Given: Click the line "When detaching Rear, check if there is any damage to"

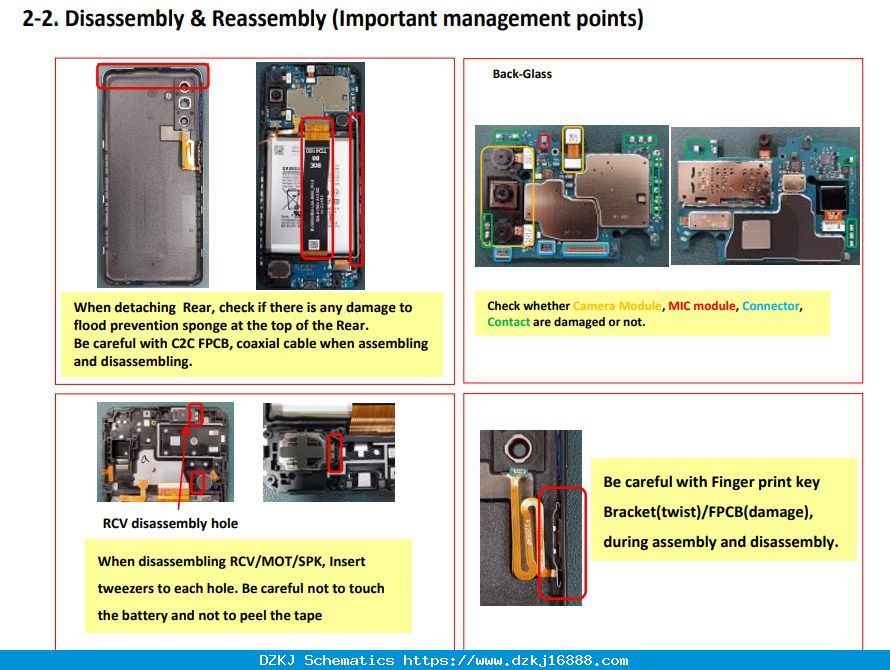Looking at the screenshot, I should tap(243, 307).
